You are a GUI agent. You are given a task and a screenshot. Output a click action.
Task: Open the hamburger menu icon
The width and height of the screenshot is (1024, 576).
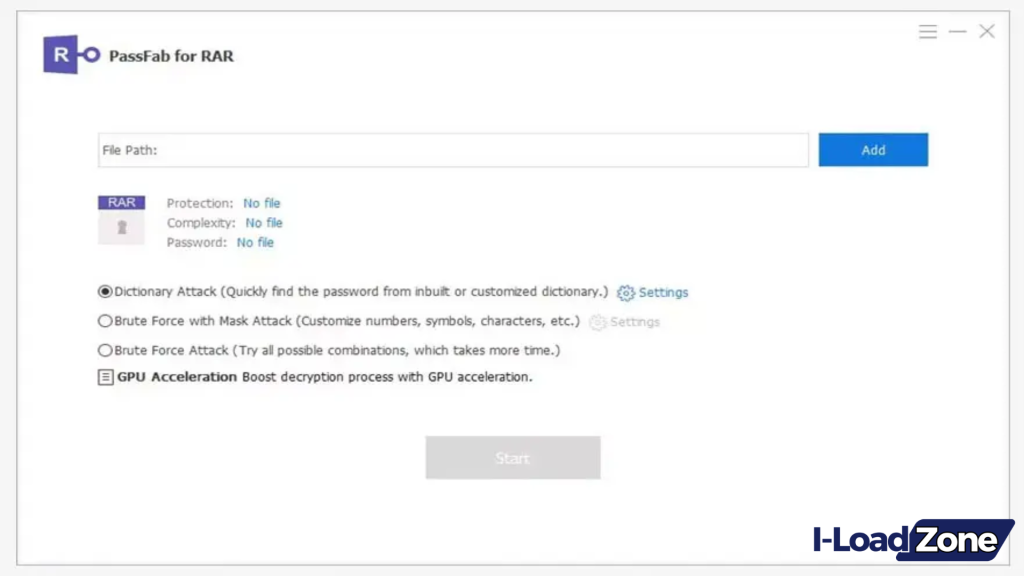928,31
